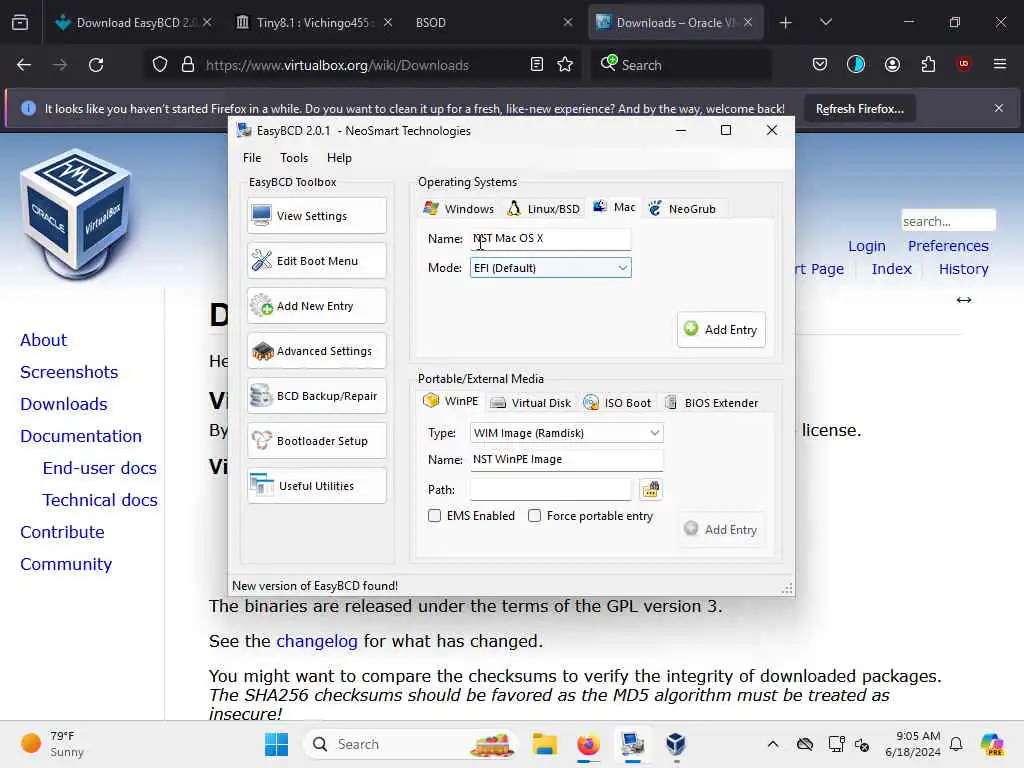Click the Name field containing NST WinPE Image
This screenshot has height=768, width=1024.
[566, 460]
